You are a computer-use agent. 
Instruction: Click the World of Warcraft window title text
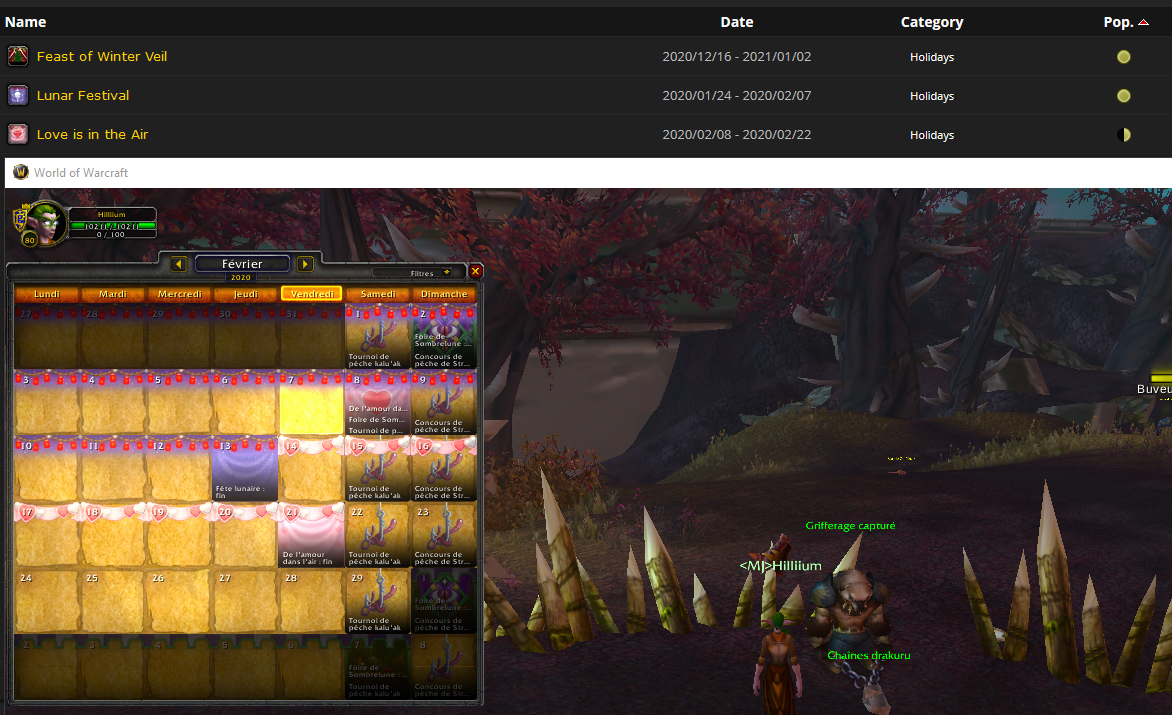(81, 173)
